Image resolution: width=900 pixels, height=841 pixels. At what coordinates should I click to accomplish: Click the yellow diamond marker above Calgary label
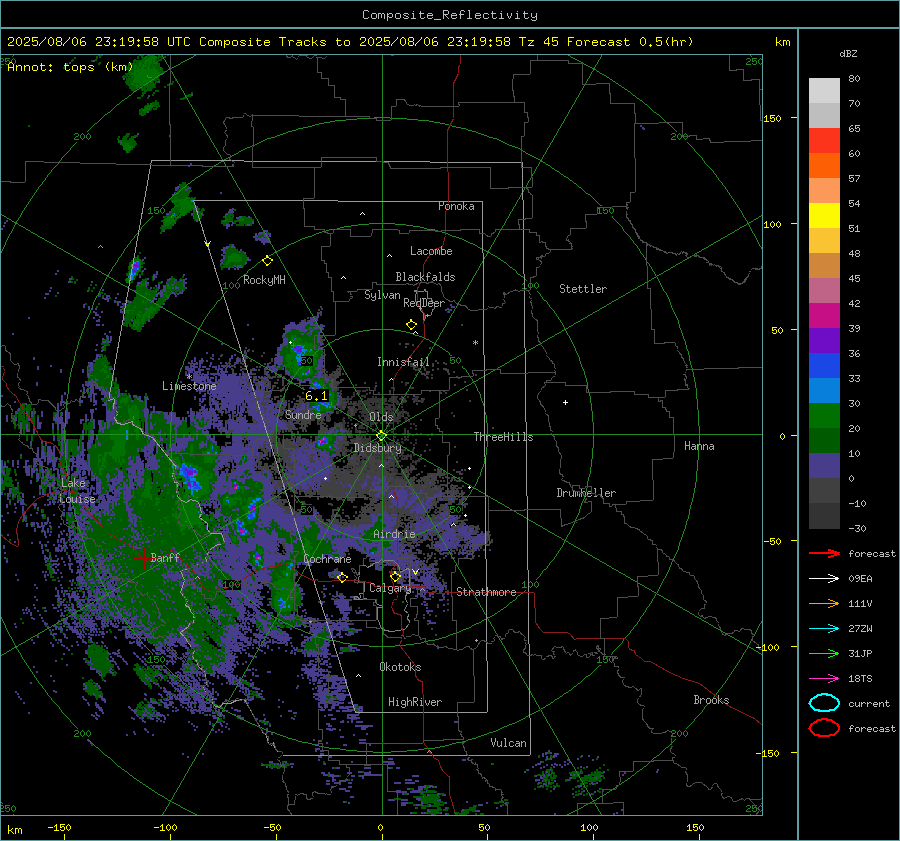[395, 576]
